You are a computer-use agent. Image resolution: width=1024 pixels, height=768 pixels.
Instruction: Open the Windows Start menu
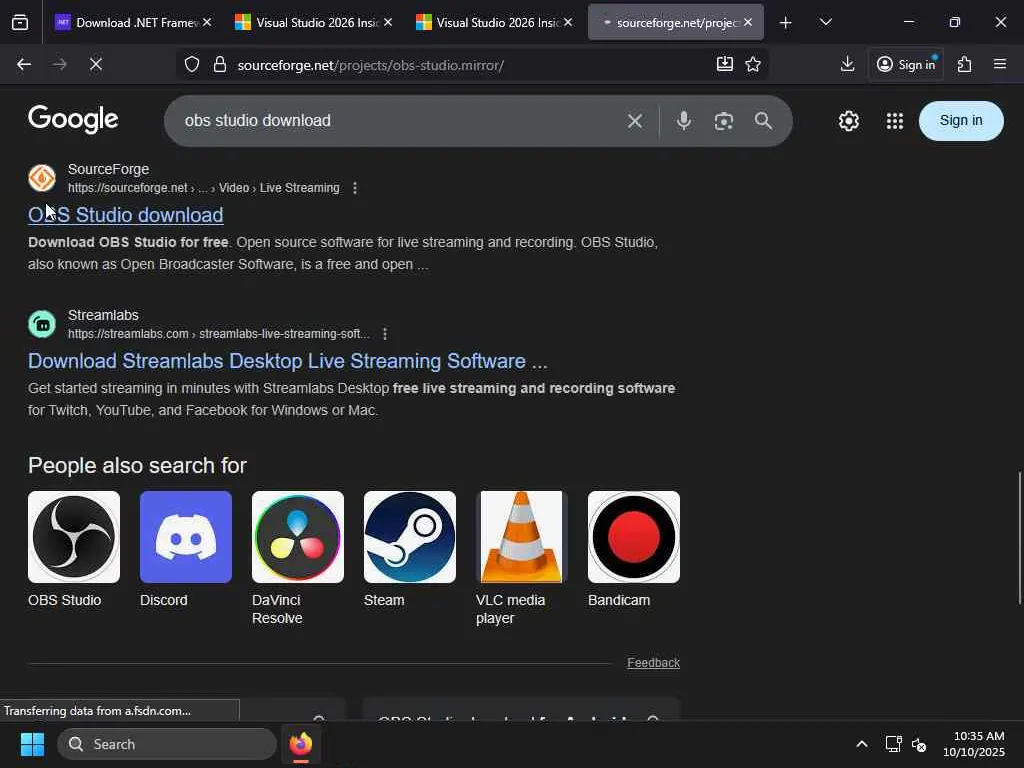[x=32, y=744]
